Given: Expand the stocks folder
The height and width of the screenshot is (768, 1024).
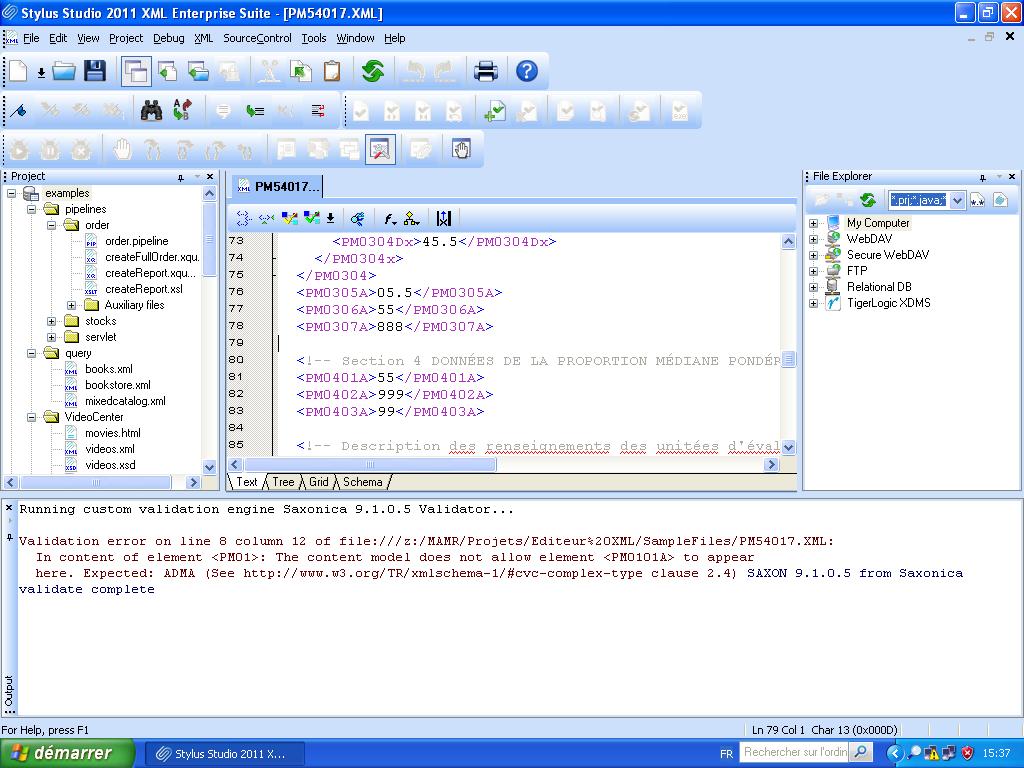Looking at the screenshot, I should tap(52, 321).
